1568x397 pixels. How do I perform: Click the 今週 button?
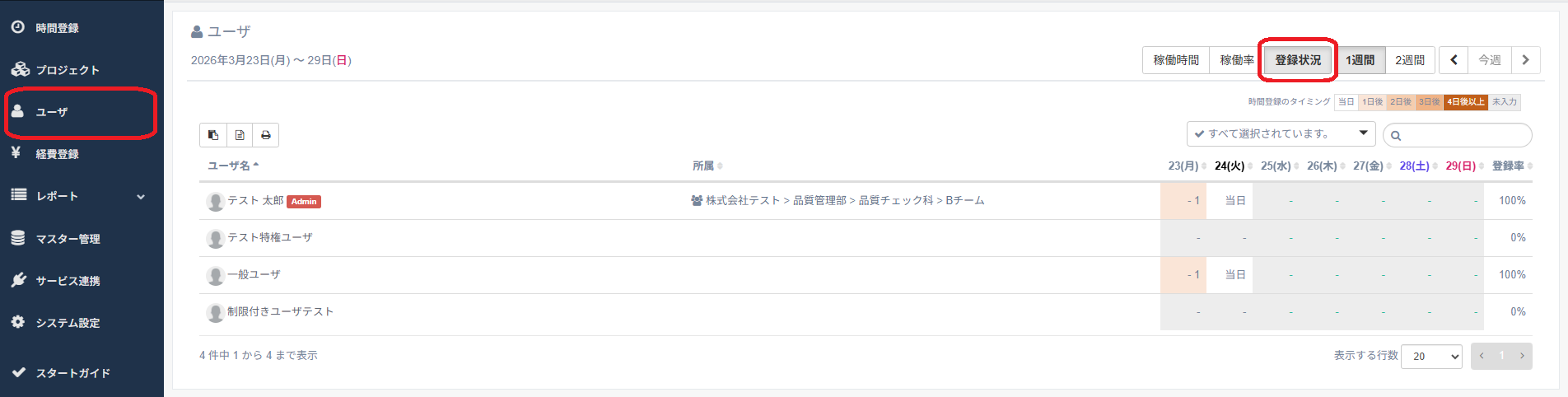[x=1489, y=60]
